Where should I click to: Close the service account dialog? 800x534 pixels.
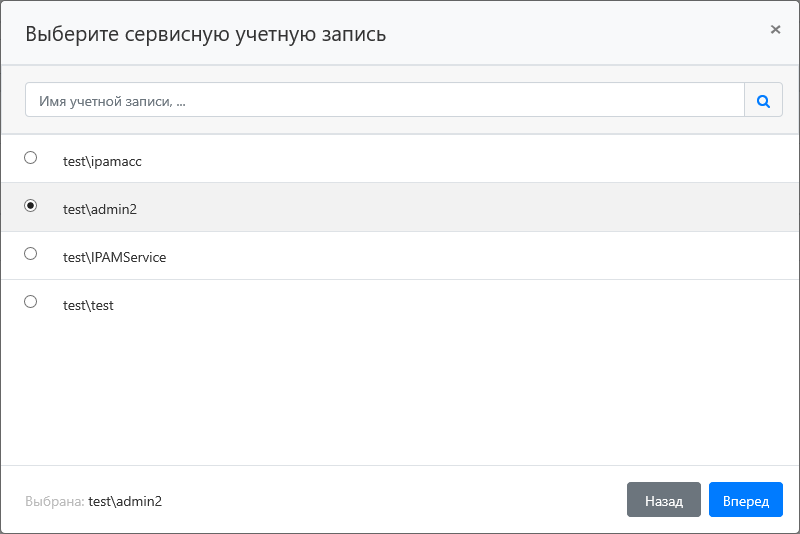point(775,30)
